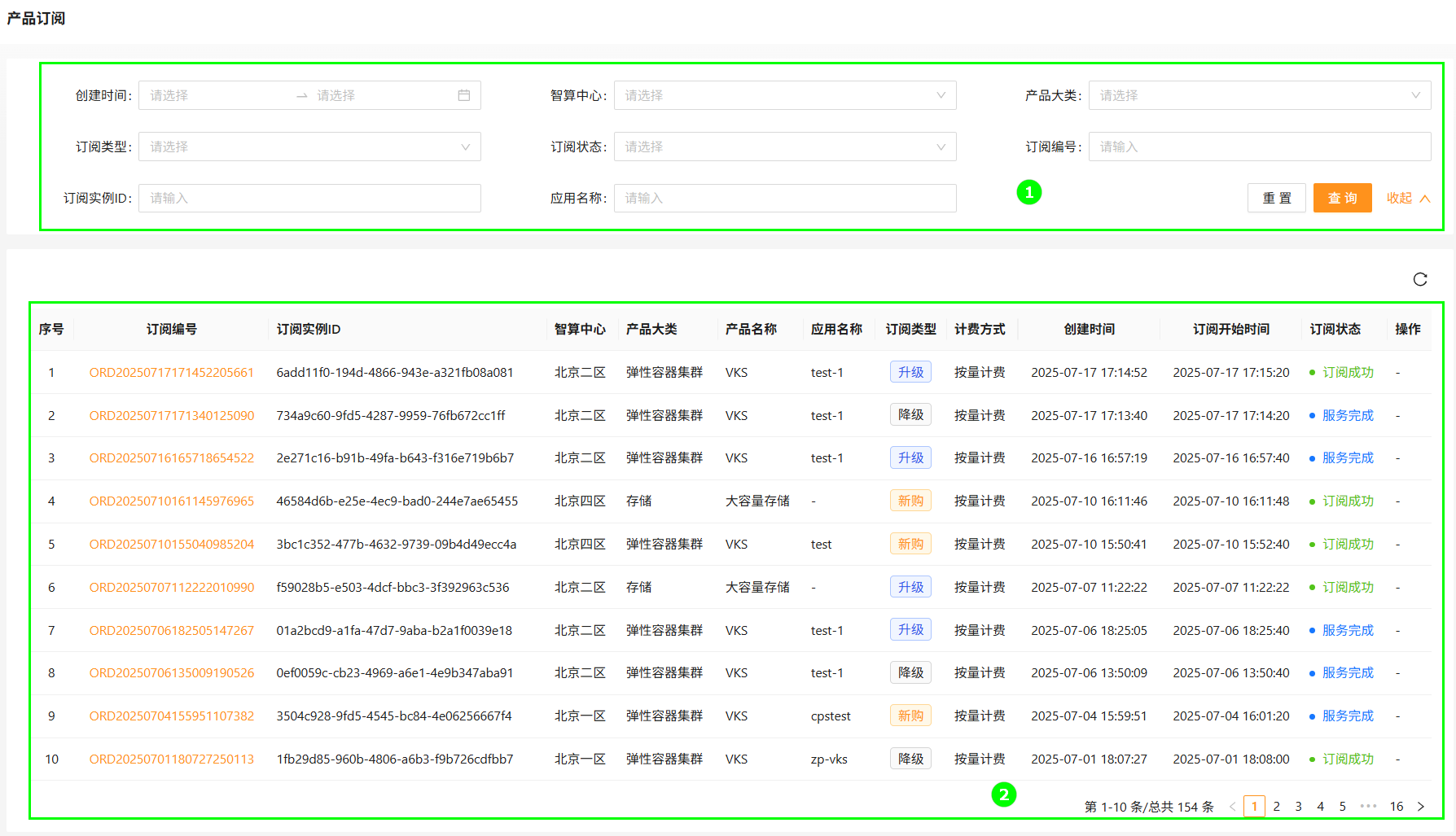Open order ORD20250717171340125090
Screen dimensions: 1456x836
click(x=172, y=415)
